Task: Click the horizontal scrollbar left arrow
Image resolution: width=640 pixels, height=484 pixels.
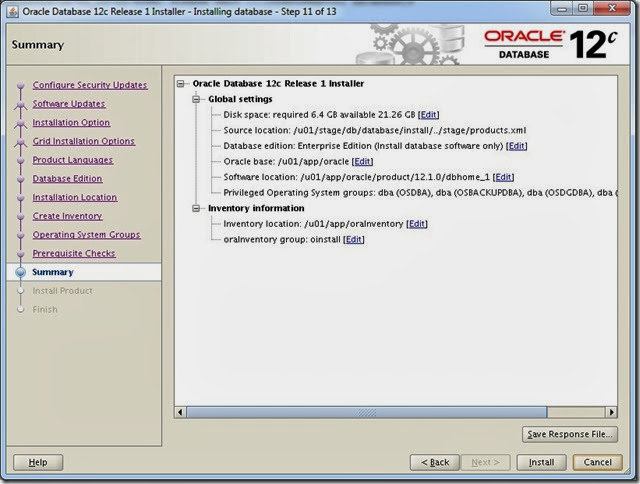Action: pyautogui.click(x=180, y=412)
